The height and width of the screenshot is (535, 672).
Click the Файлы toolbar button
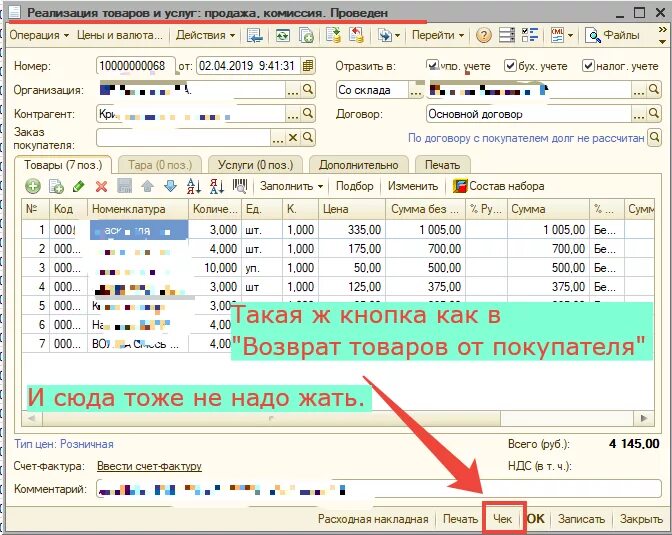(613, 35)
